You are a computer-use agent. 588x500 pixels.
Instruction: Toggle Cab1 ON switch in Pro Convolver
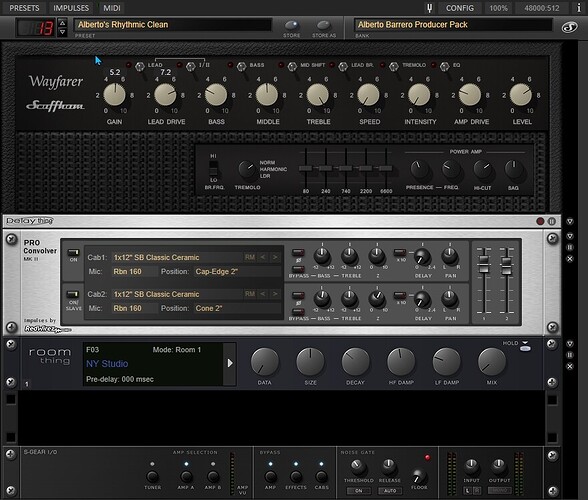73,252
